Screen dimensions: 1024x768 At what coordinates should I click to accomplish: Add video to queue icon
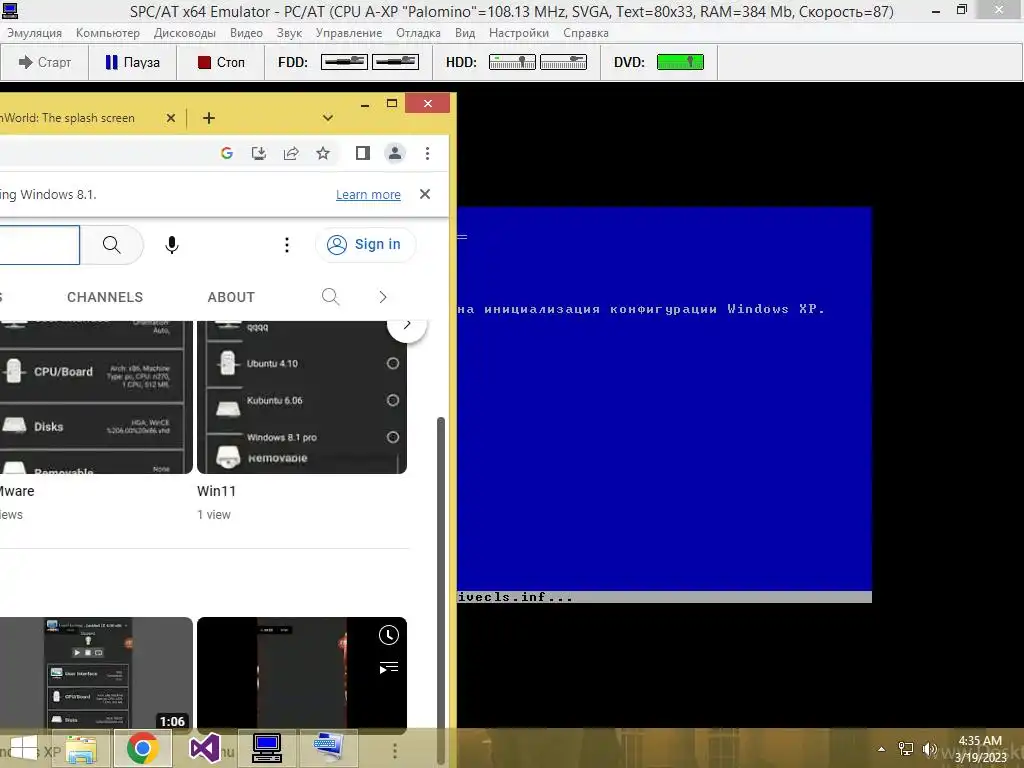(389, 667)
